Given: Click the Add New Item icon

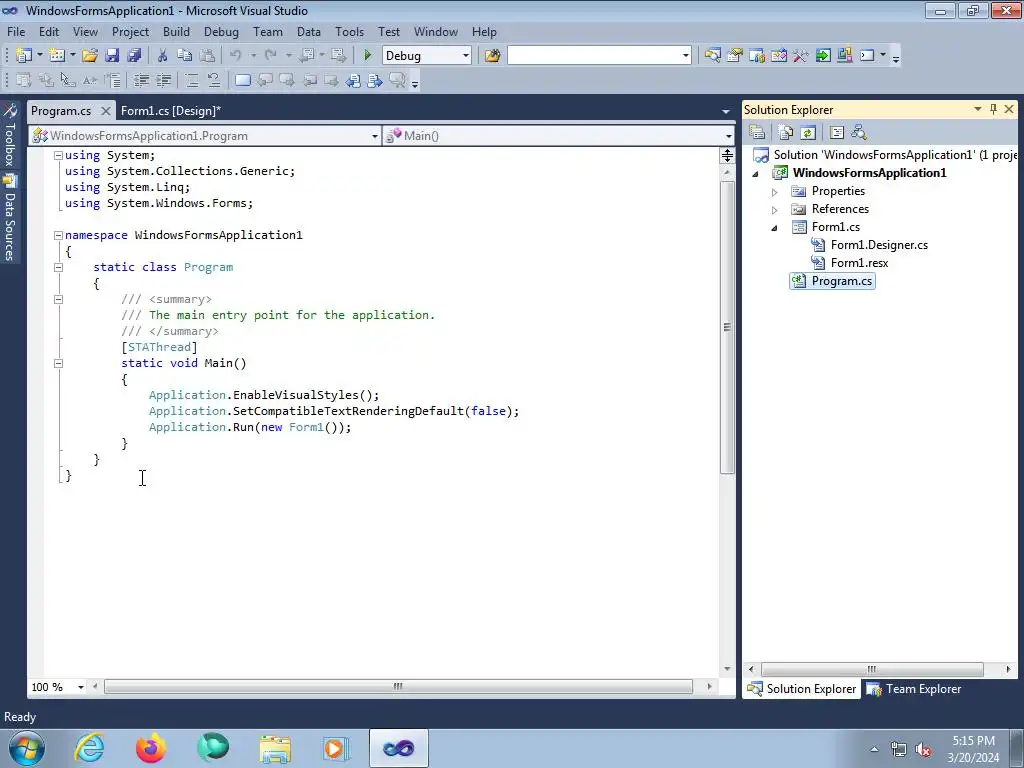Looking at the screenshot, I should point(57,56).
